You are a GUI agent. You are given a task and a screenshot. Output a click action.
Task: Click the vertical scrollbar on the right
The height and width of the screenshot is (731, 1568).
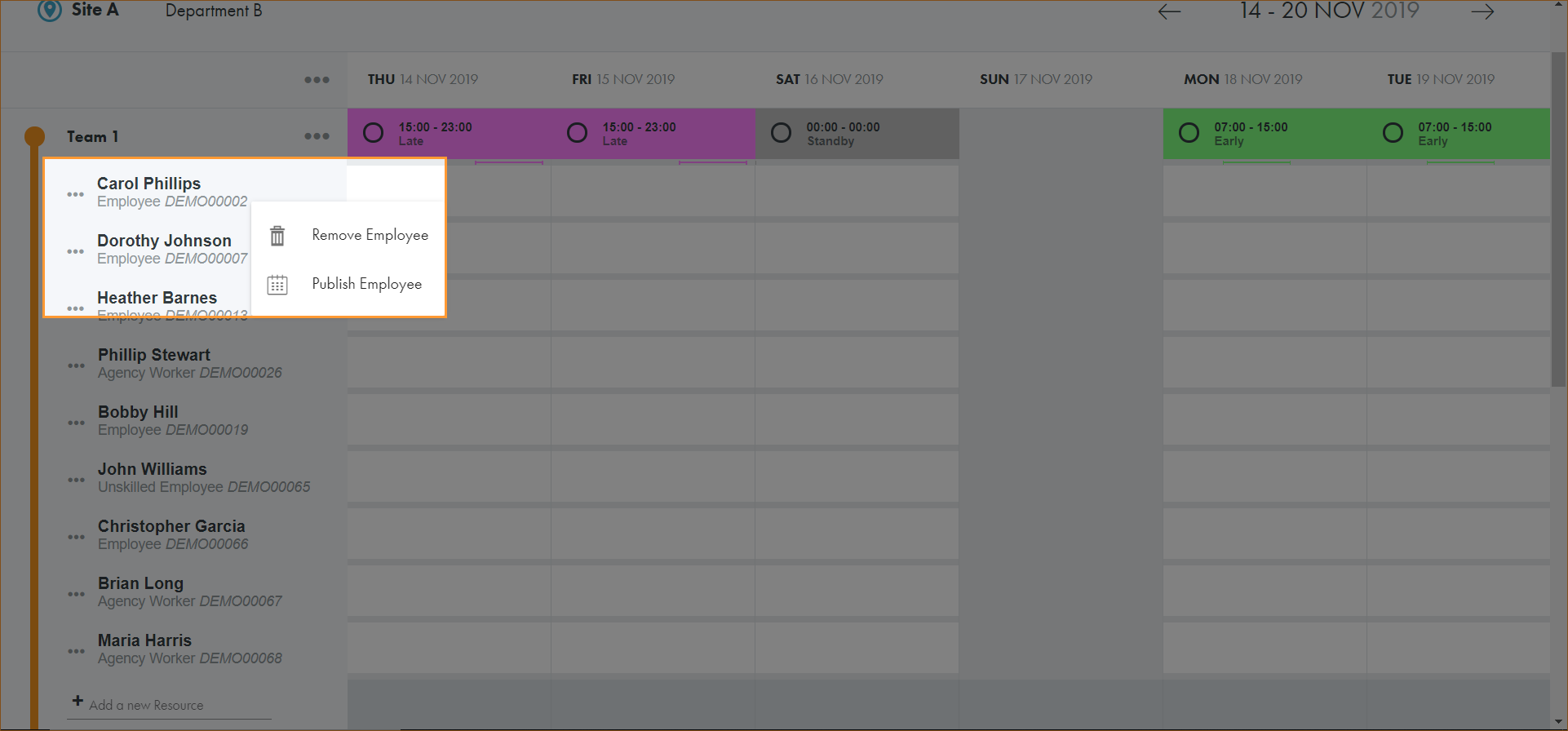click(x=1558, y=220)
